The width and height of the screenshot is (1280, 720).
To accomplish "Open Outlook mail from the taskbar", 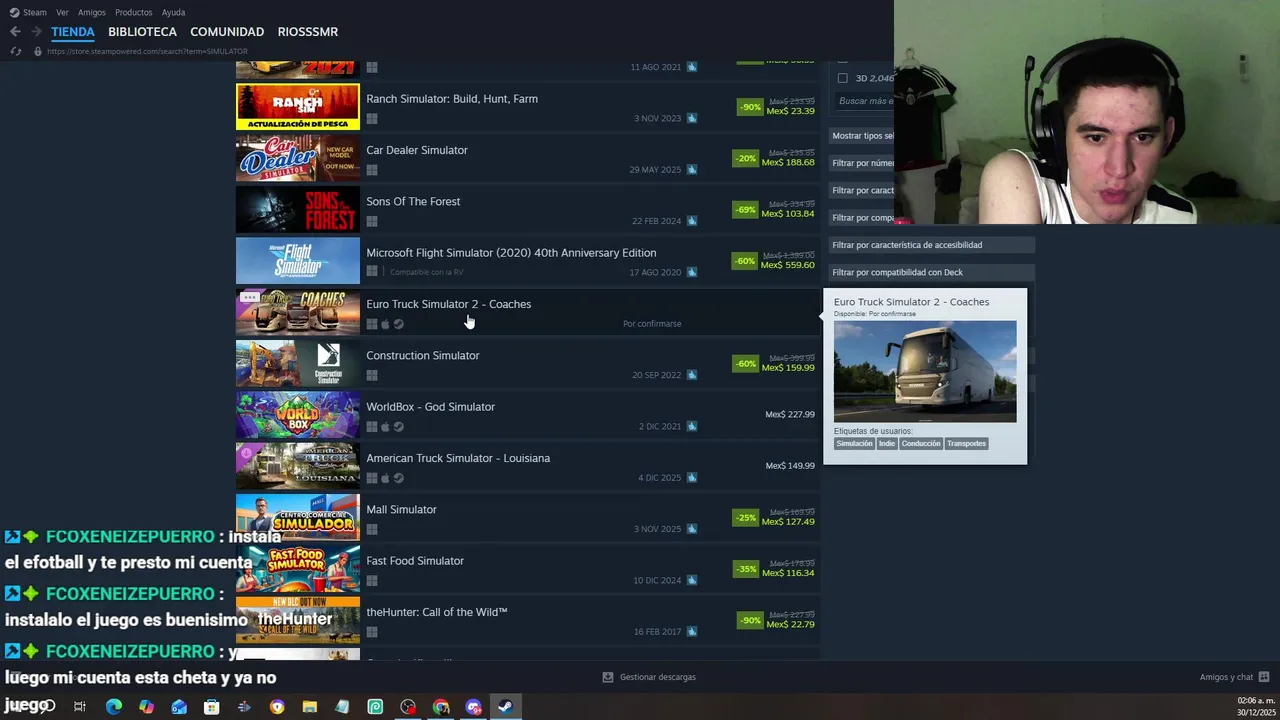I will [179, 707].
